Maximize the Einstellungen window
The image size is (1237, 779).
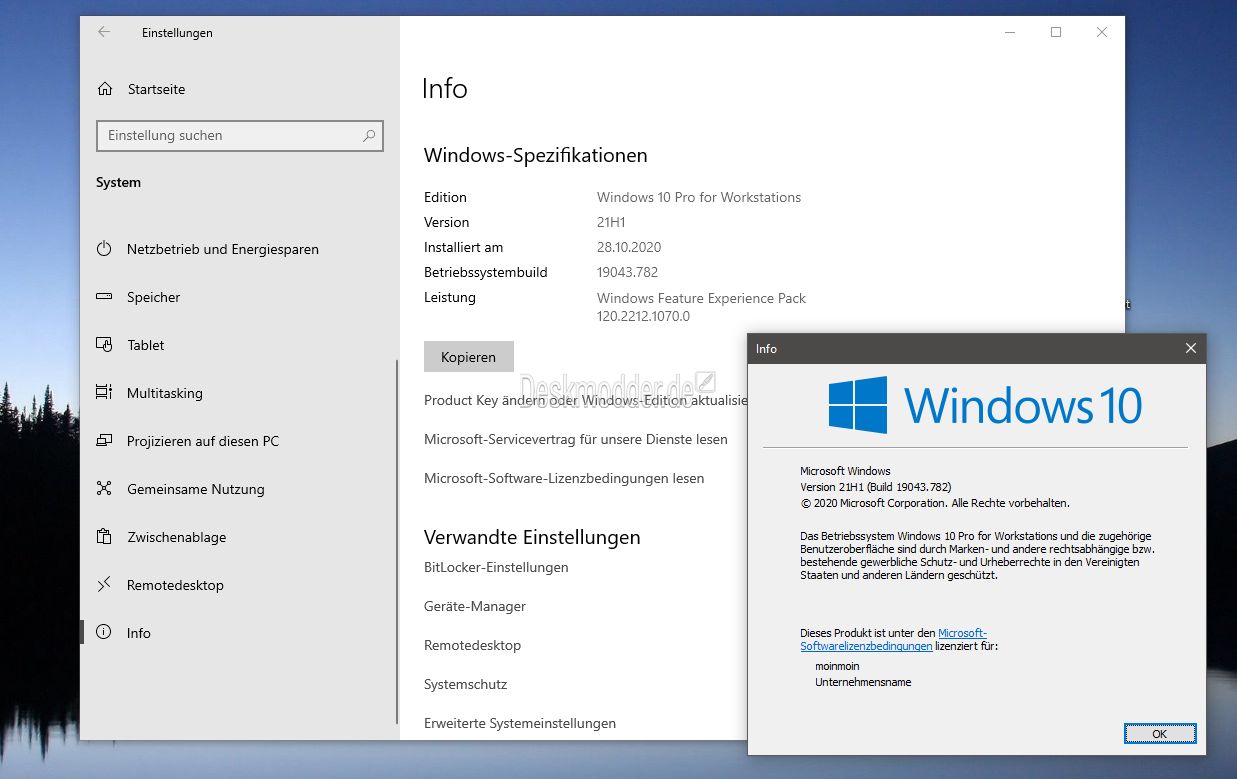1056,32
